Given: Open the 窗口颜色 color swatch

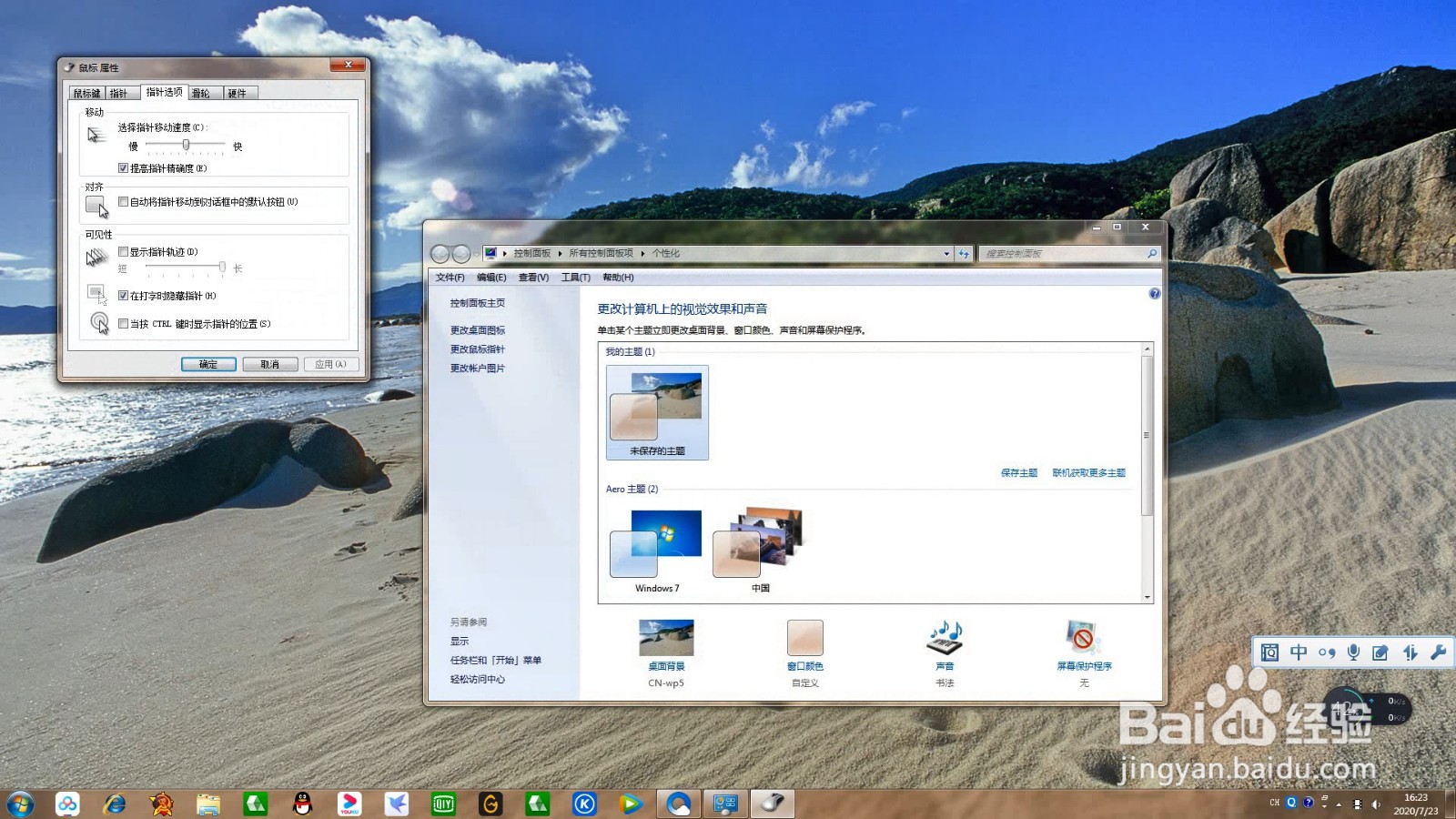Looking at the screenshot, I should coord(805,638).
